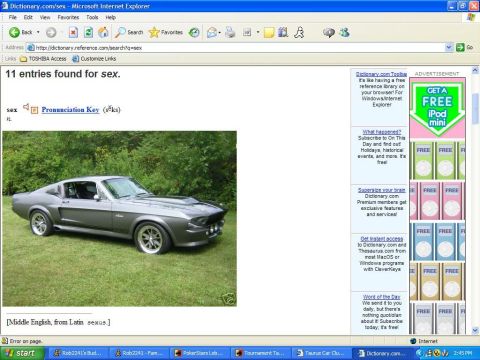Switch to PokerStars Lob... taskbar window
This screenshot has width=480, height=360.
201,353
